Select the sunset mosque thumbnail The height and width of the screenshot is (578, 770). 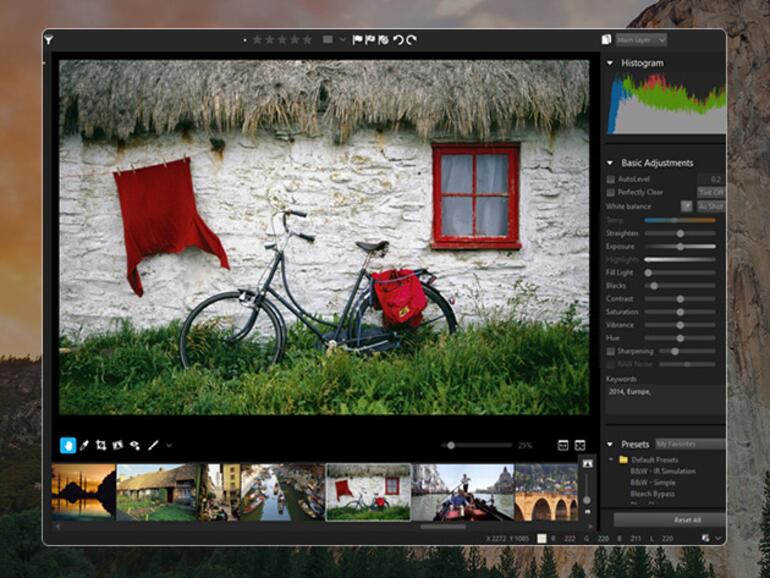click(x=83, y=492)
